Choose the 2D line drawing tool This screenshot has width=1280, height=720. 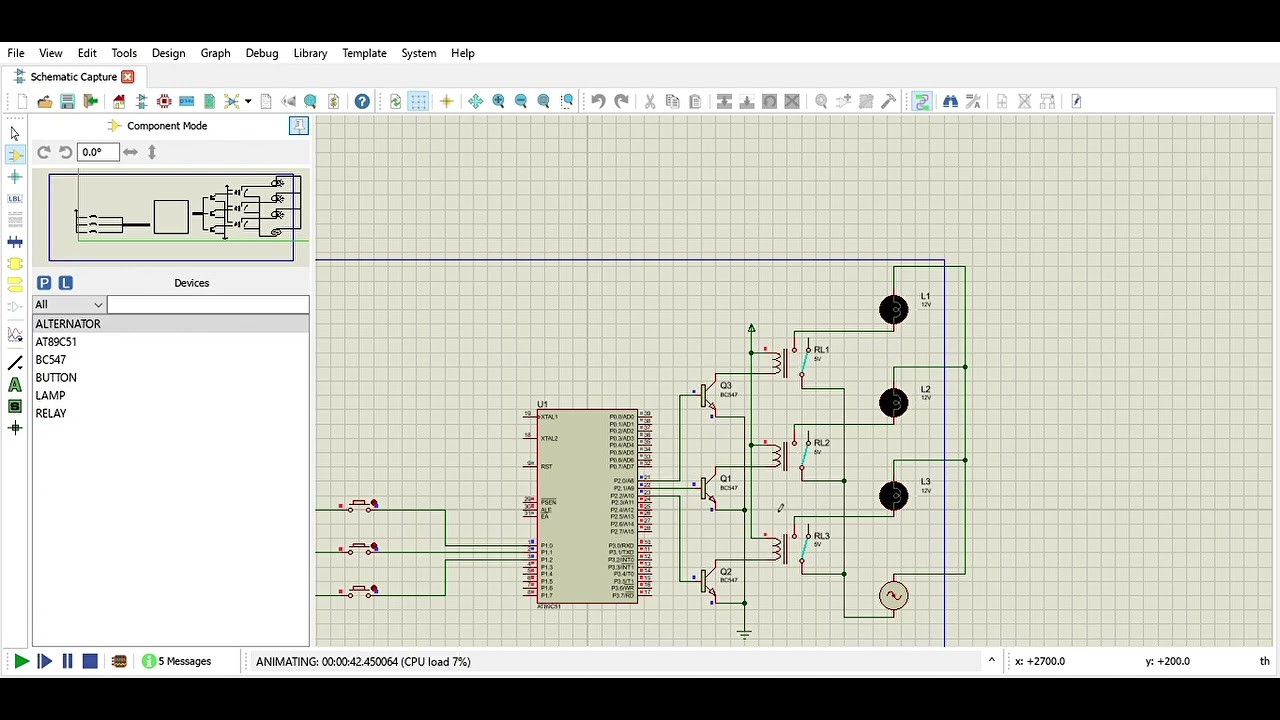[x=15, y=363]
